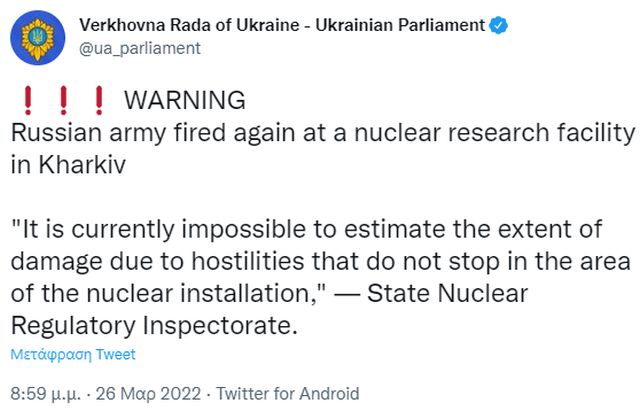Open the Twitter for Android source link
640x411 pixels.
click(x=287, y=393)
